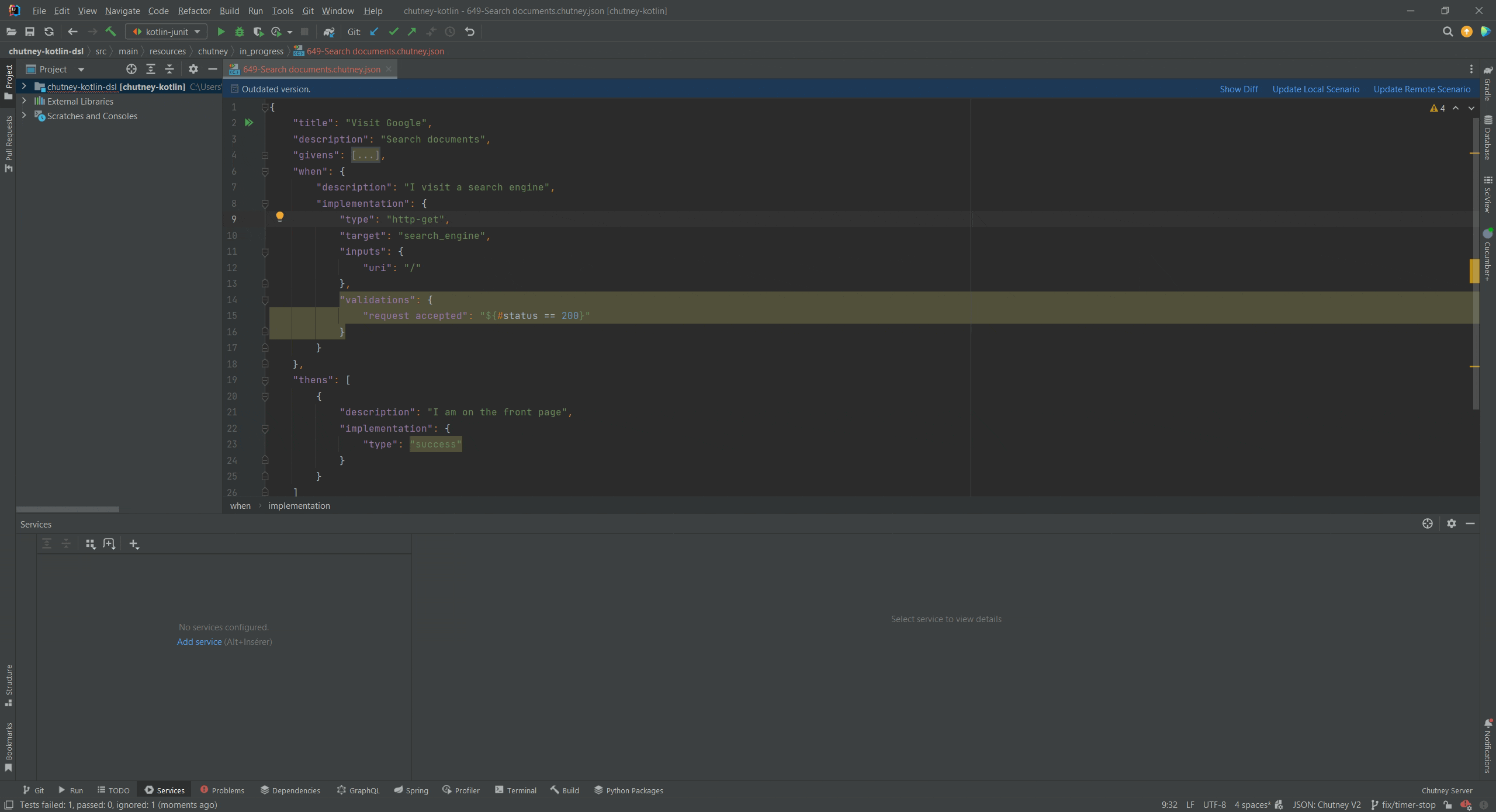Drag the horizontal split scrollbar

67,507
